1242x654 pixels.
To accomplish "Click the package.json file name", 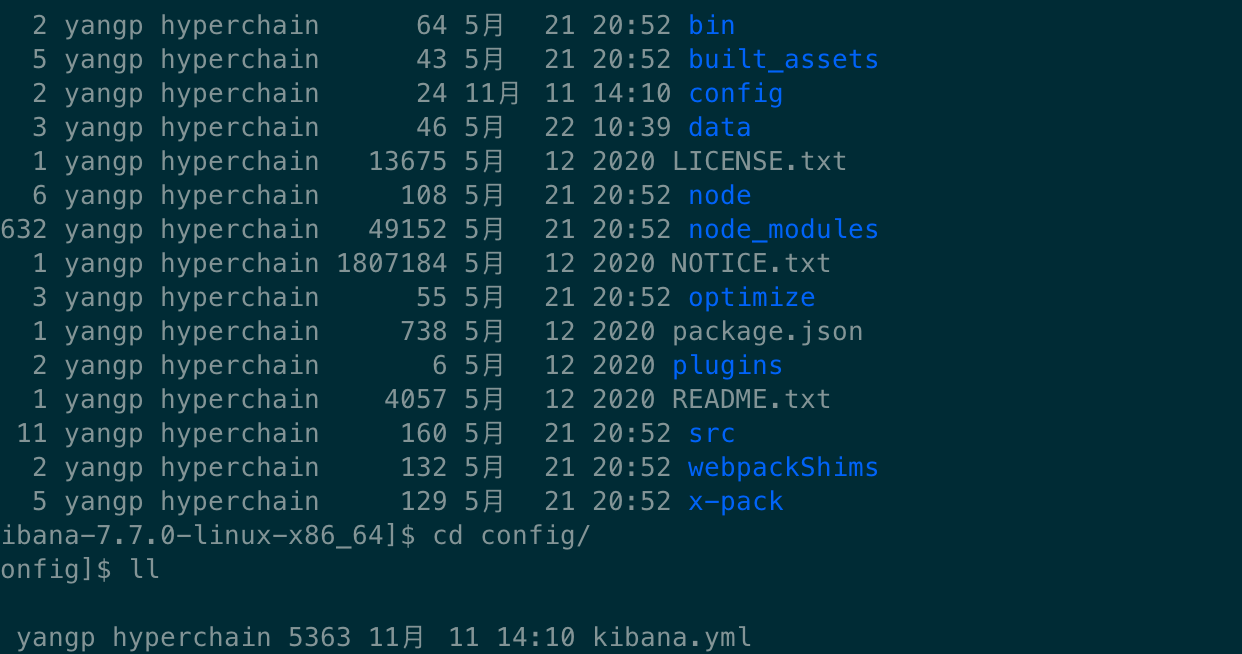I will coord(768,332).
